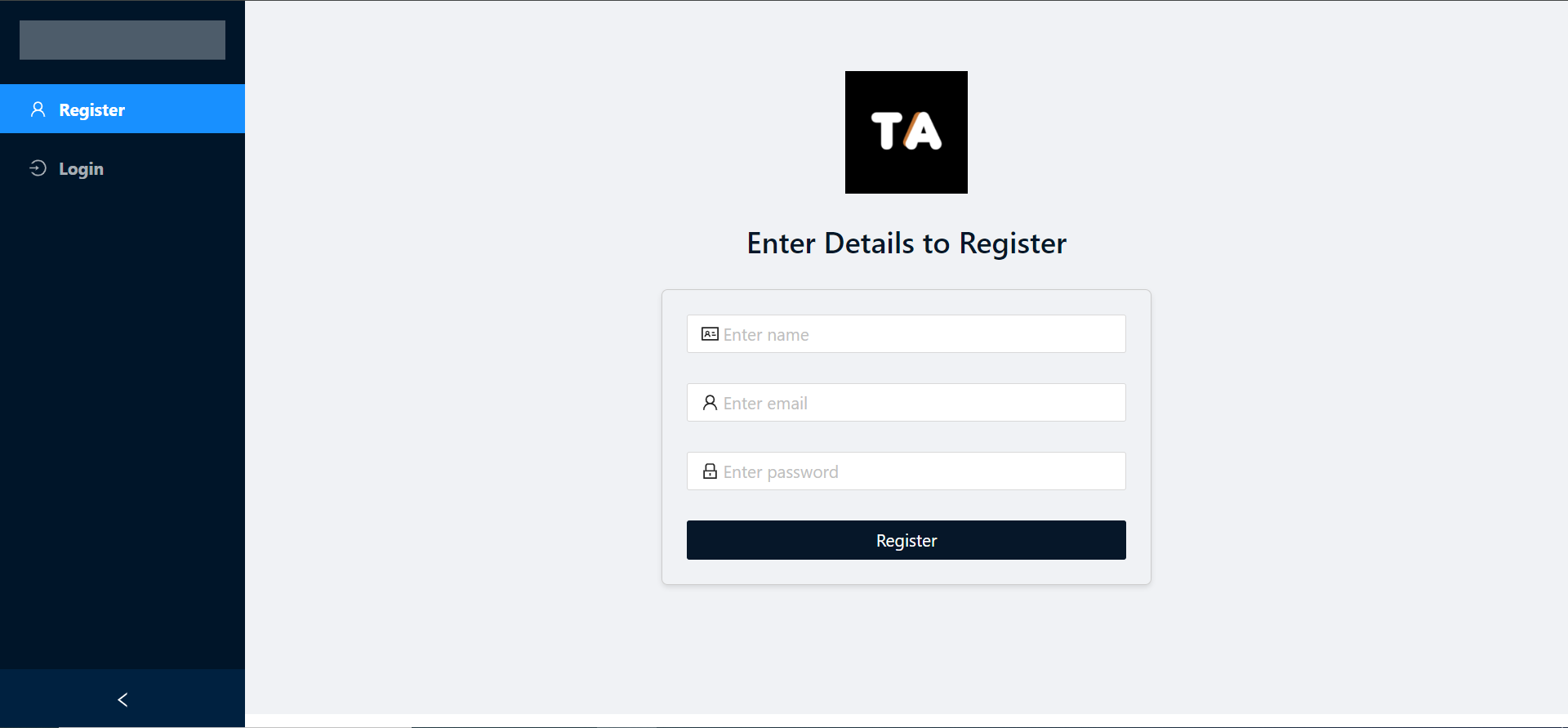Click the person icon beside Register in sidebar
Image resolution: width=1568 pixels, height=728 pixels.
pyautogui.click(x=38, y=109)
